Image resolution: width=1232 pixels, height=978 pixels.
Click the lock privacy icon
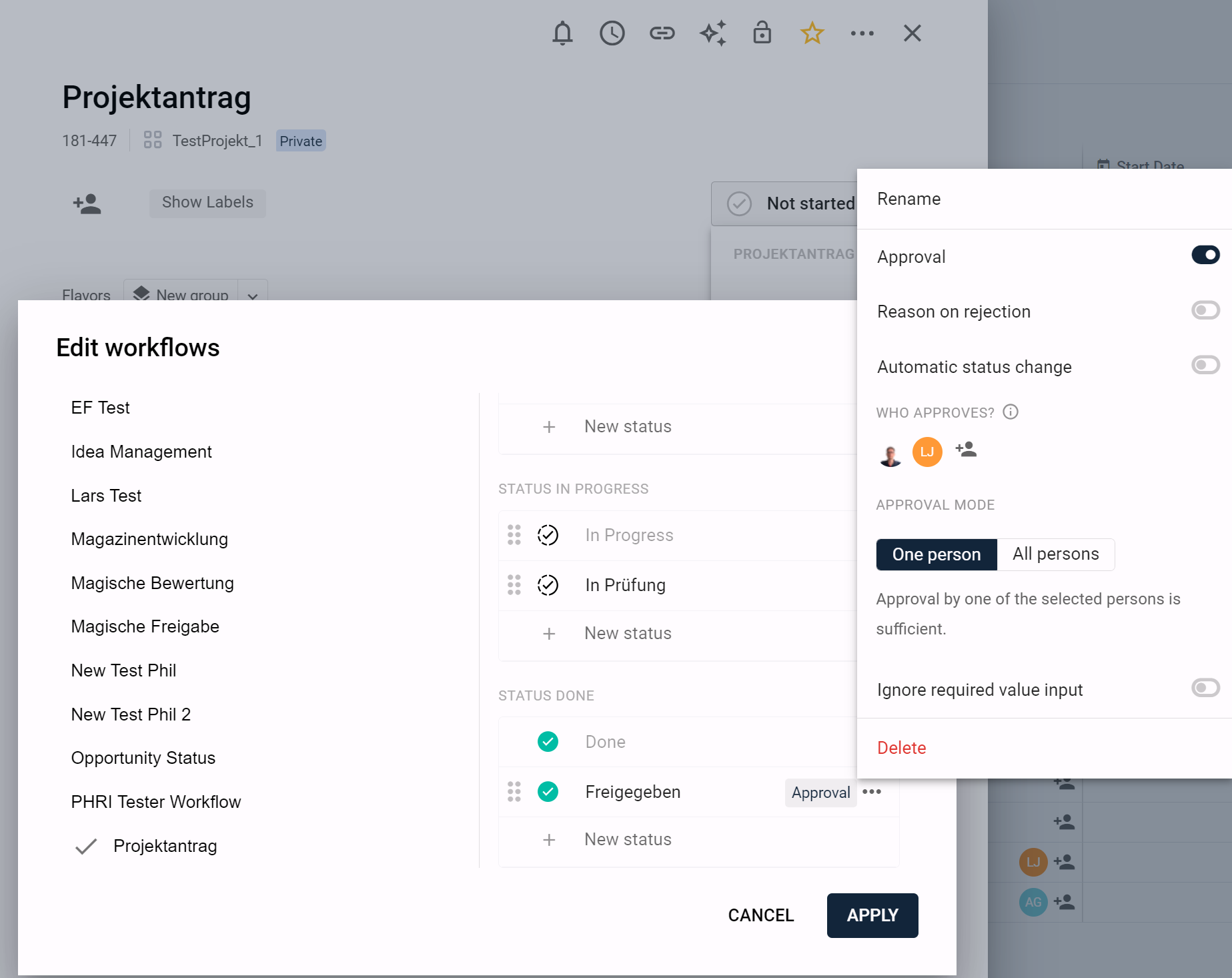point(762,33)
